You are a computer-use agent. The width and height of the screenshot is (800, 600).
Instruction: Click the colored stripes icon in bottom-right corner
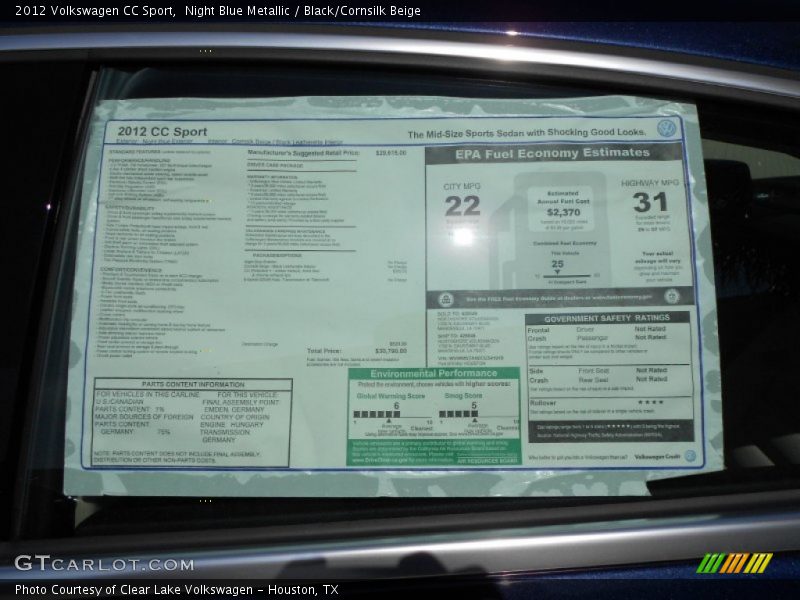click(x=734, y=563)
